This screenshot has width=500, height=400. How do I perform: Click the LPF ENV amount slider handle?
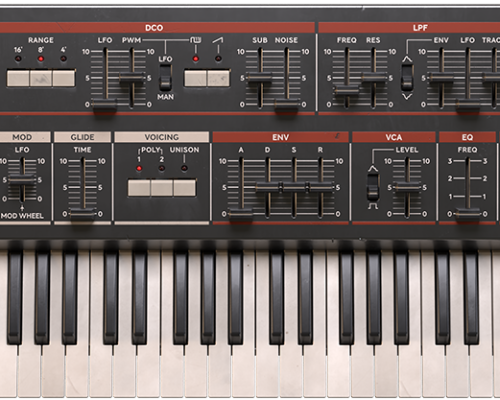coord(442,78)
